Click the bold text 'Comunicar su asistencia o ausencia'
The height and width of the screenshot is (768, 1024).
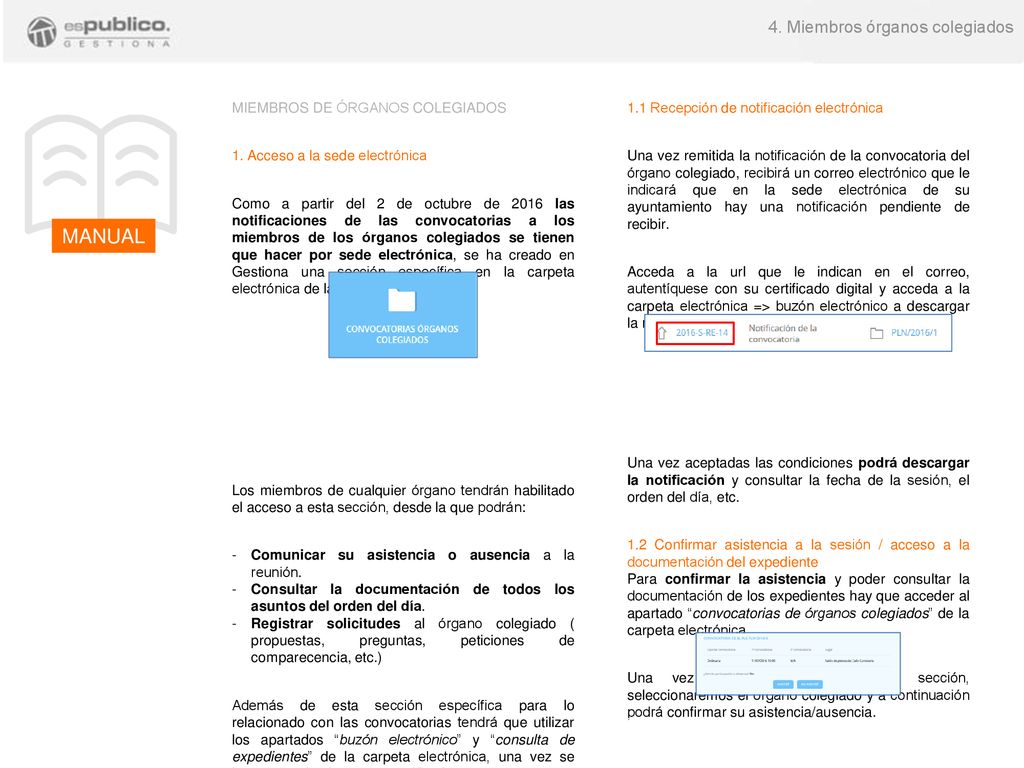(391, 554)
